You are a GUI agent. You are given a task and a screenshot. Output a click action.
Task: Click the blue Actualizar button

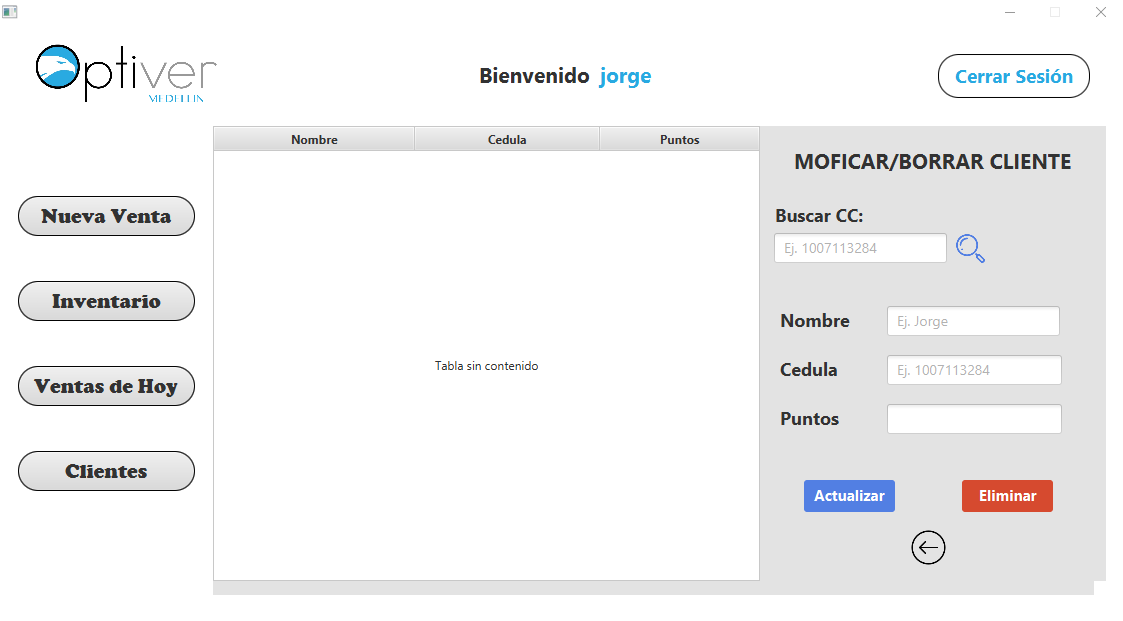849,495
